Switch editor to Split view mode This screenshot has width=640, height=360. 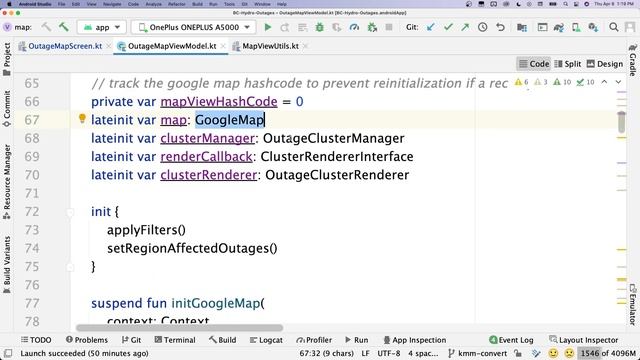568,64
